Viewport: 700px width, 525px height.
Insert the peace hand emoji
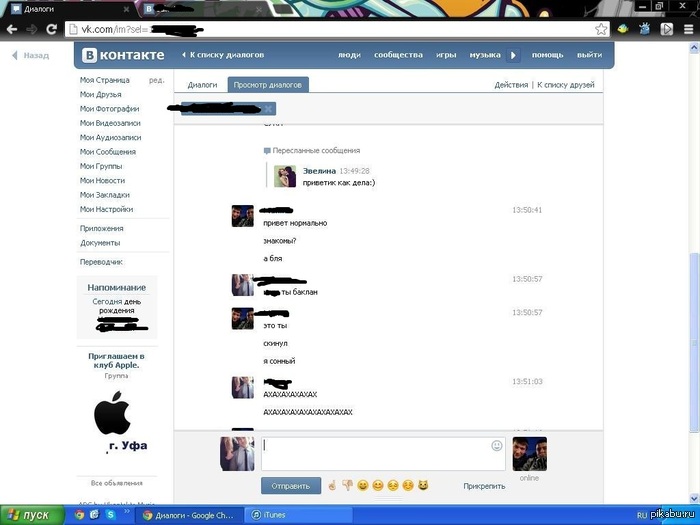tap(332, 485)
